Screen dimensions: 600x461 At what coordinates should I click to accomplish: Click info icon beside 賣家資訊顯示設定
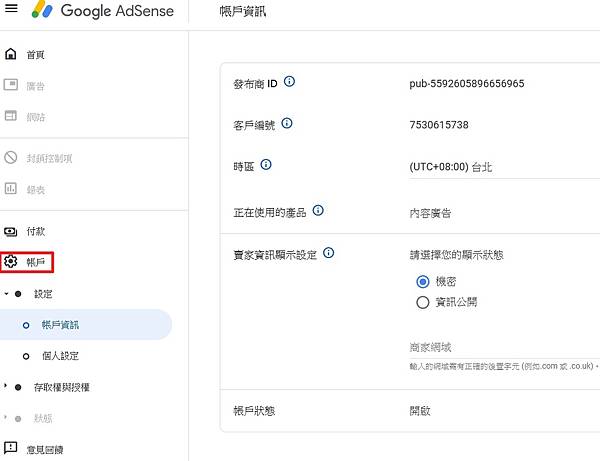click(329, 253)
